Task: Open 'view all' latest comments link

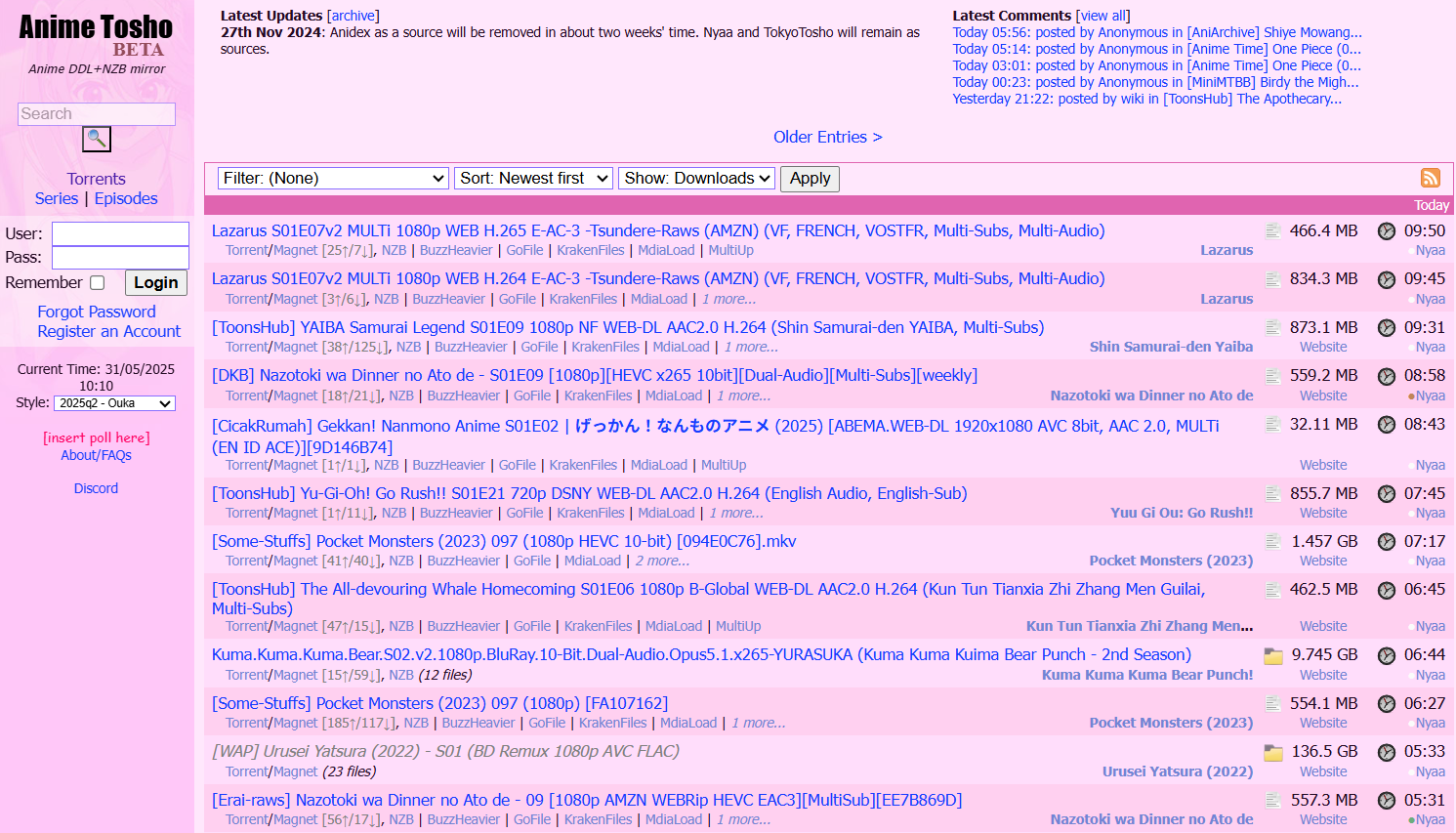Action: (x=1102, y=16)
